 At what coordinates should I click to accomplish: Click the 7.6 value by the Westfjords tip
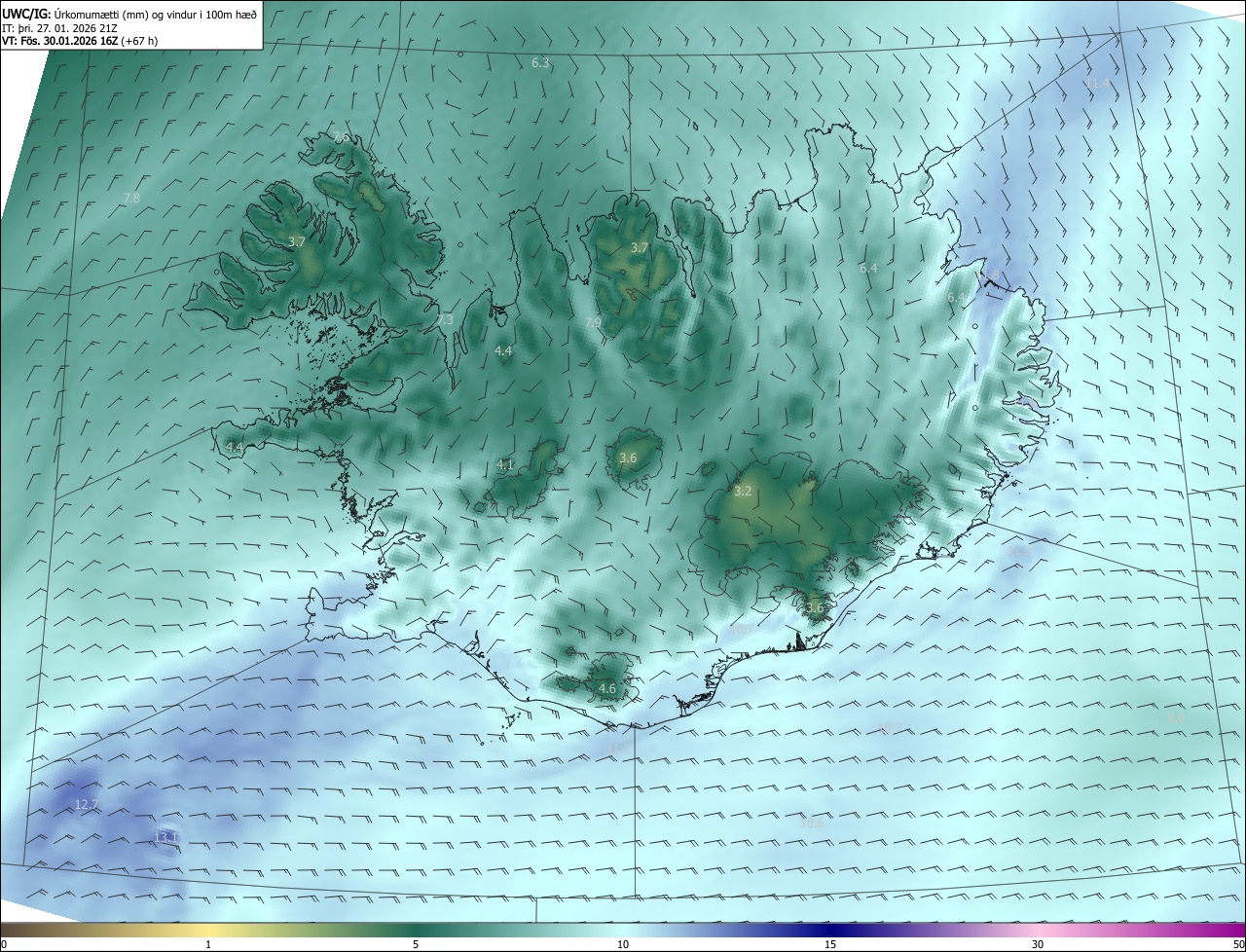[x=341, y=136]
